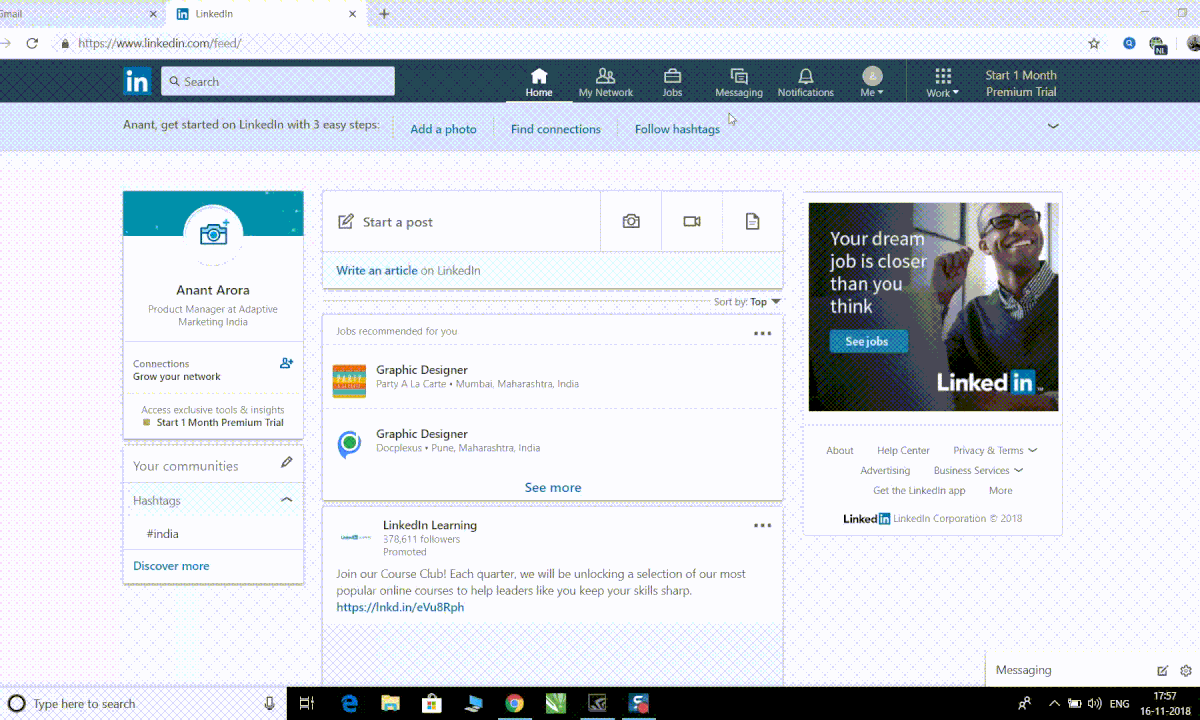
Task: Click the browser address bar URL
Action: [160, 44]
